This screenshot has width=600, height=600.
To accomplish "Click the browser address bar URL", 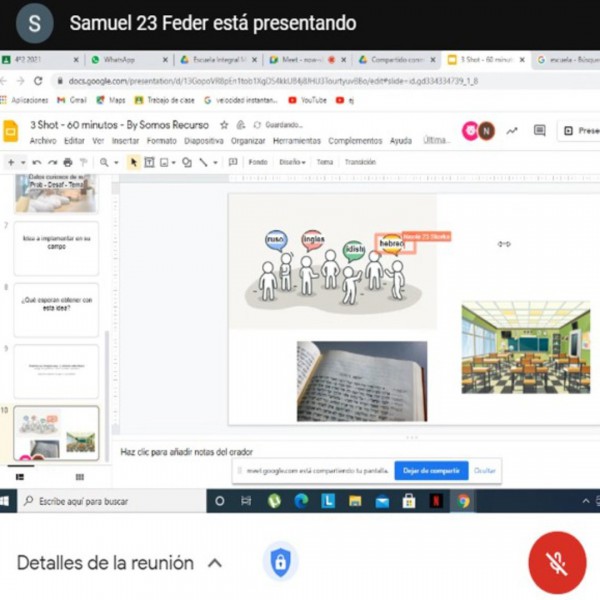I will tap(273, 81).
